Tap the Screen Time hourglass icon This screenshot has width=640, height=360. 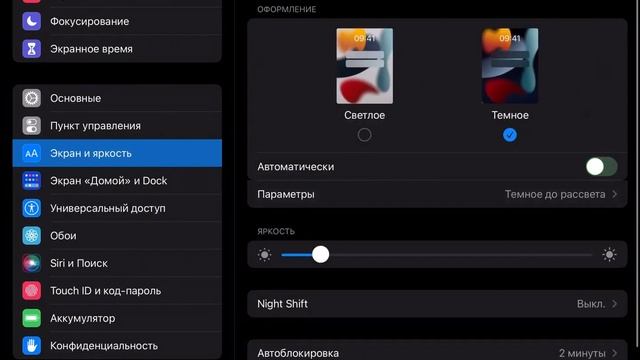tap(31, 49)
